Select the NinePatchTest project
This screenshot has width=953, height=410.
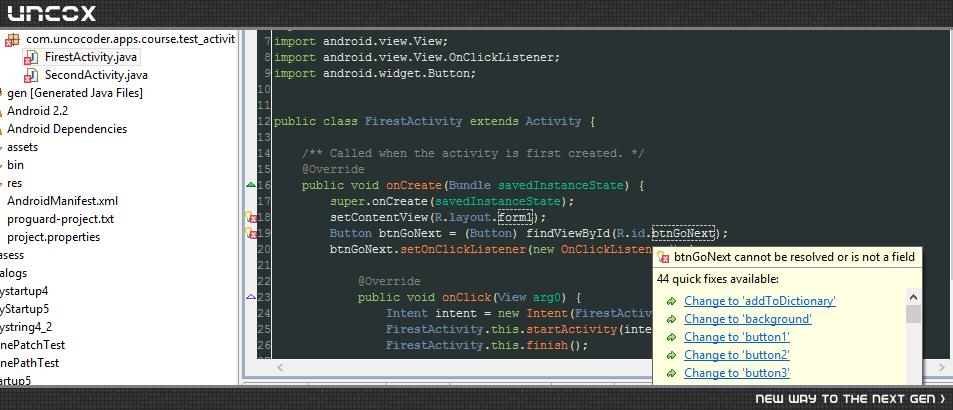[32, 345]
